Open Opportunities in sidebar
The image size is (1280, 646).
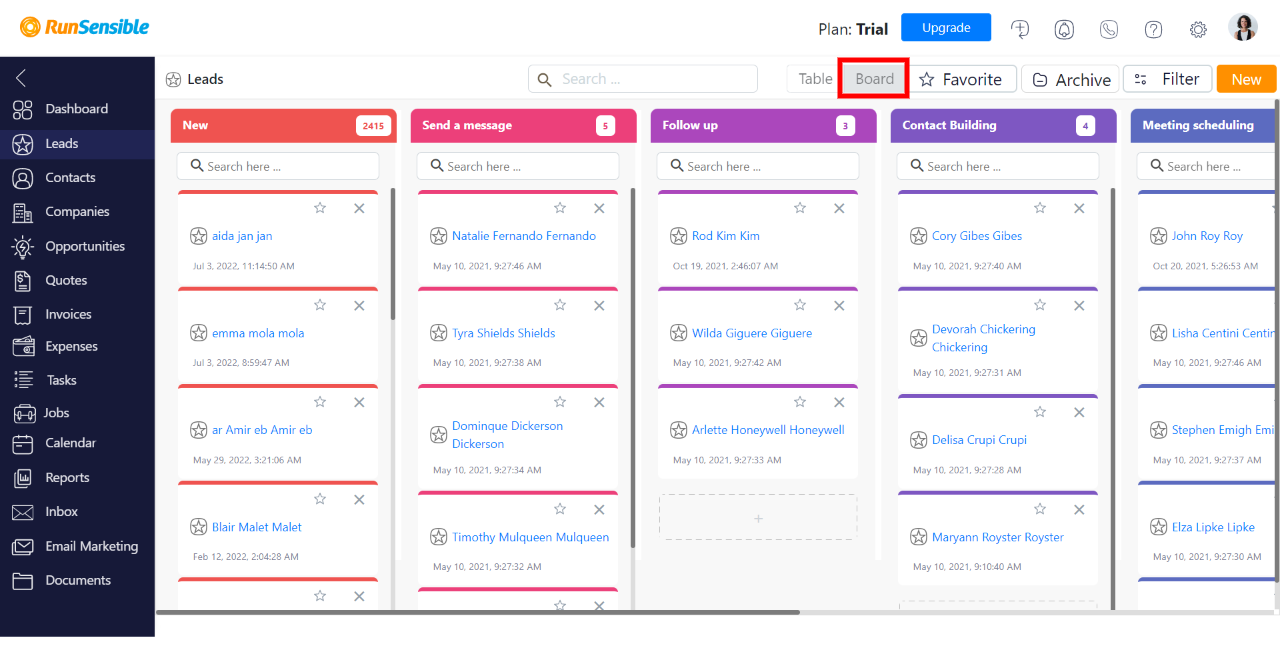pos(85,246)
